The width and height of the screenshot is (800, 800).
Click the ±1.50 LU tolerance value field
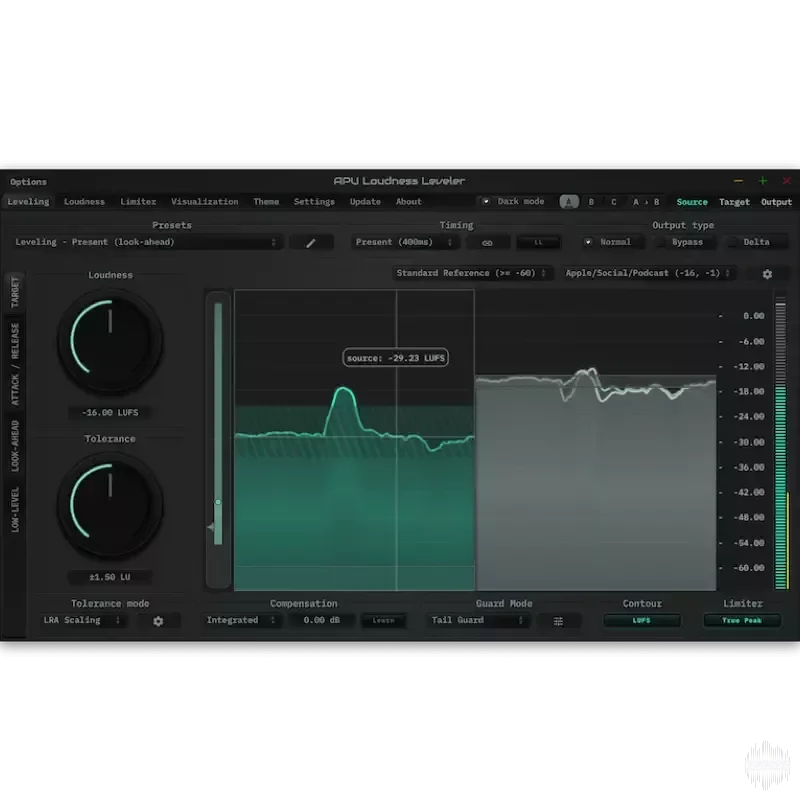tap(110, 577)
